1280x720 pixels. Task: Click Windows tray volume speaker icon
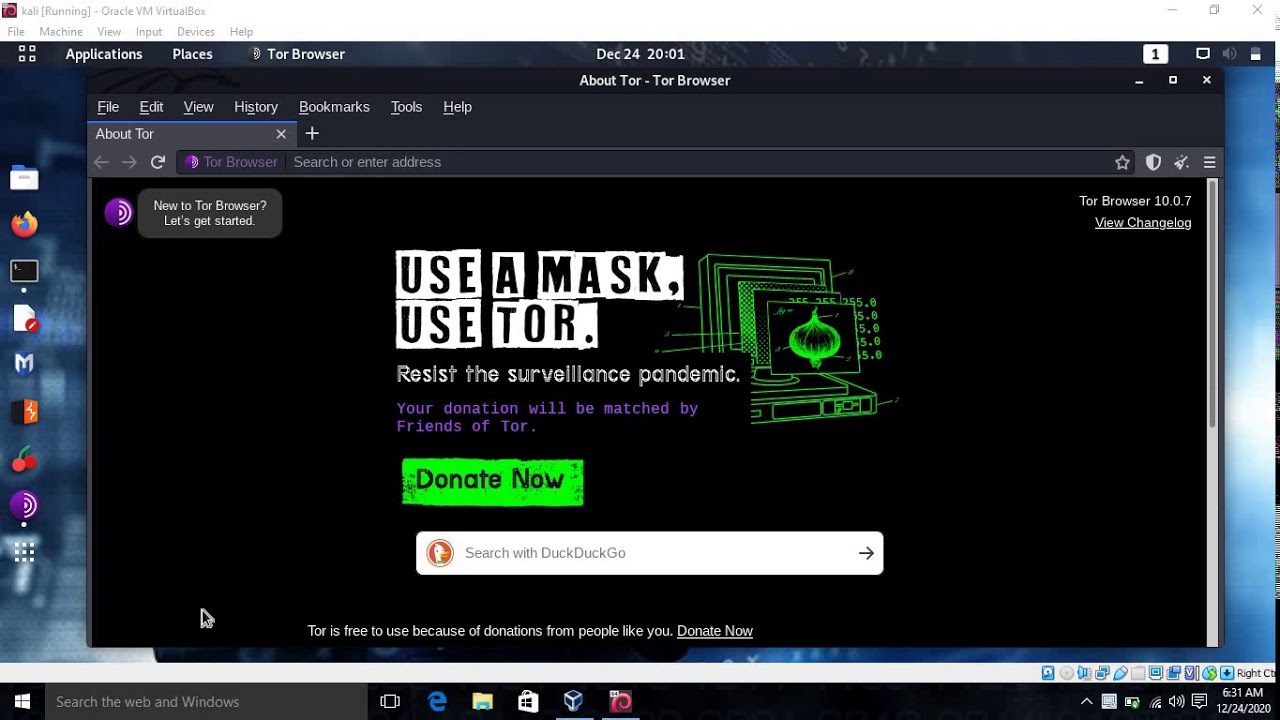pos(1176,702)
